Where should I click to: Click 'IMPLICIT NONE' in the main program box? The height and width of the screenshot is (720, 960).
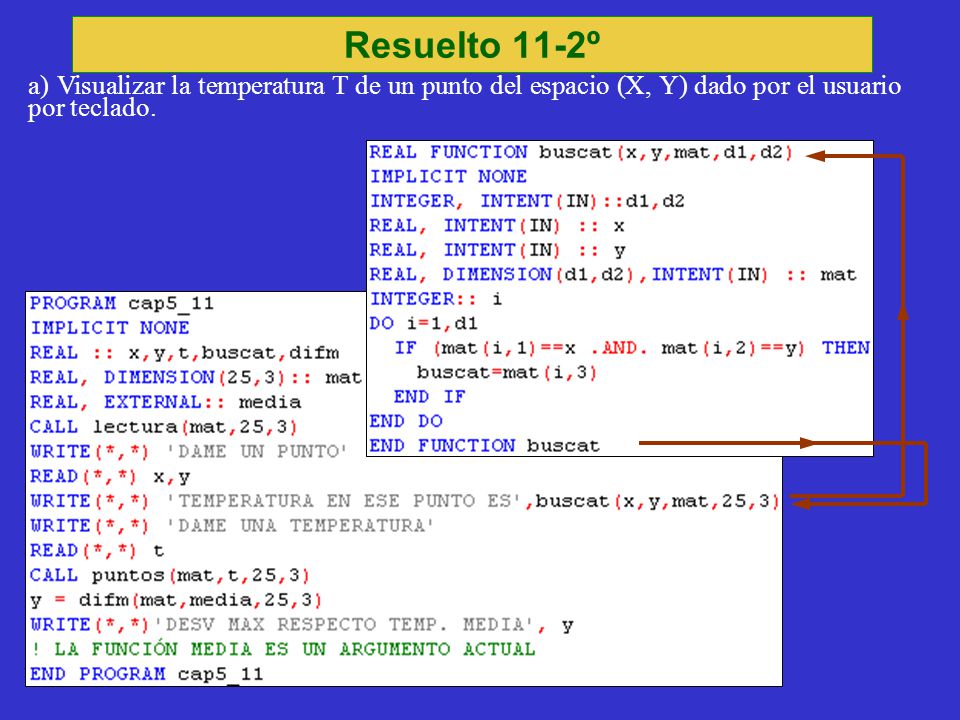[x=110, y=328]
